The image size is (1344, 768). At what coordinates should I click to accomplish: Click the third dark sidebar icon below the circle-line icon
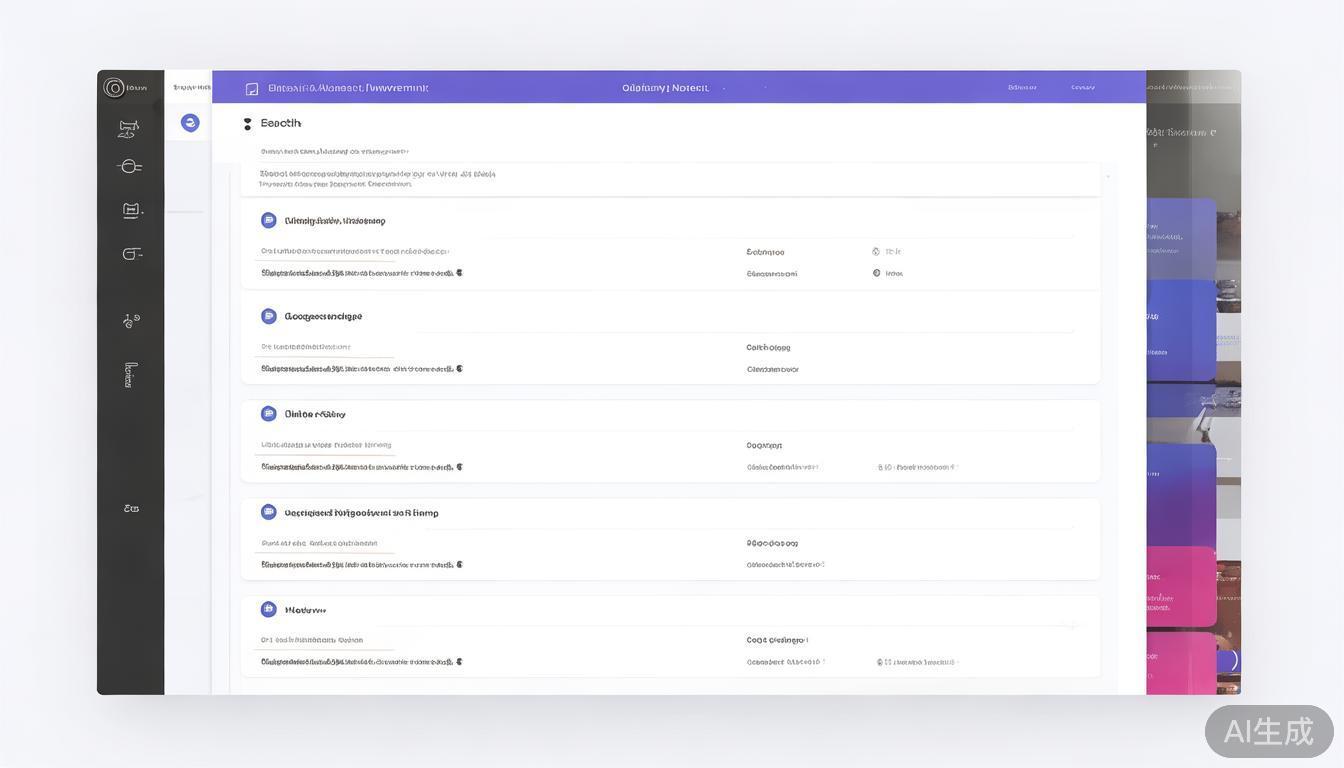point(132,210)
